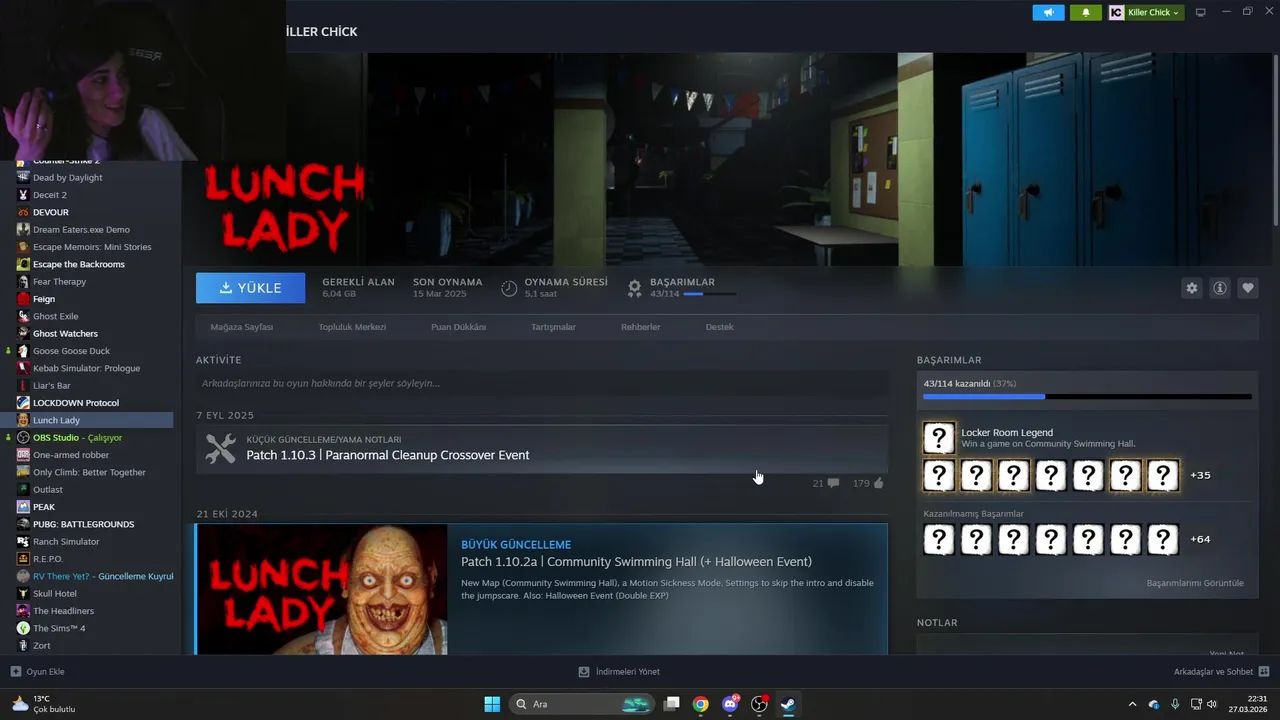
Task: Switch to Big Picture mode monitor icon
Action: click(x=1200, y=12)
